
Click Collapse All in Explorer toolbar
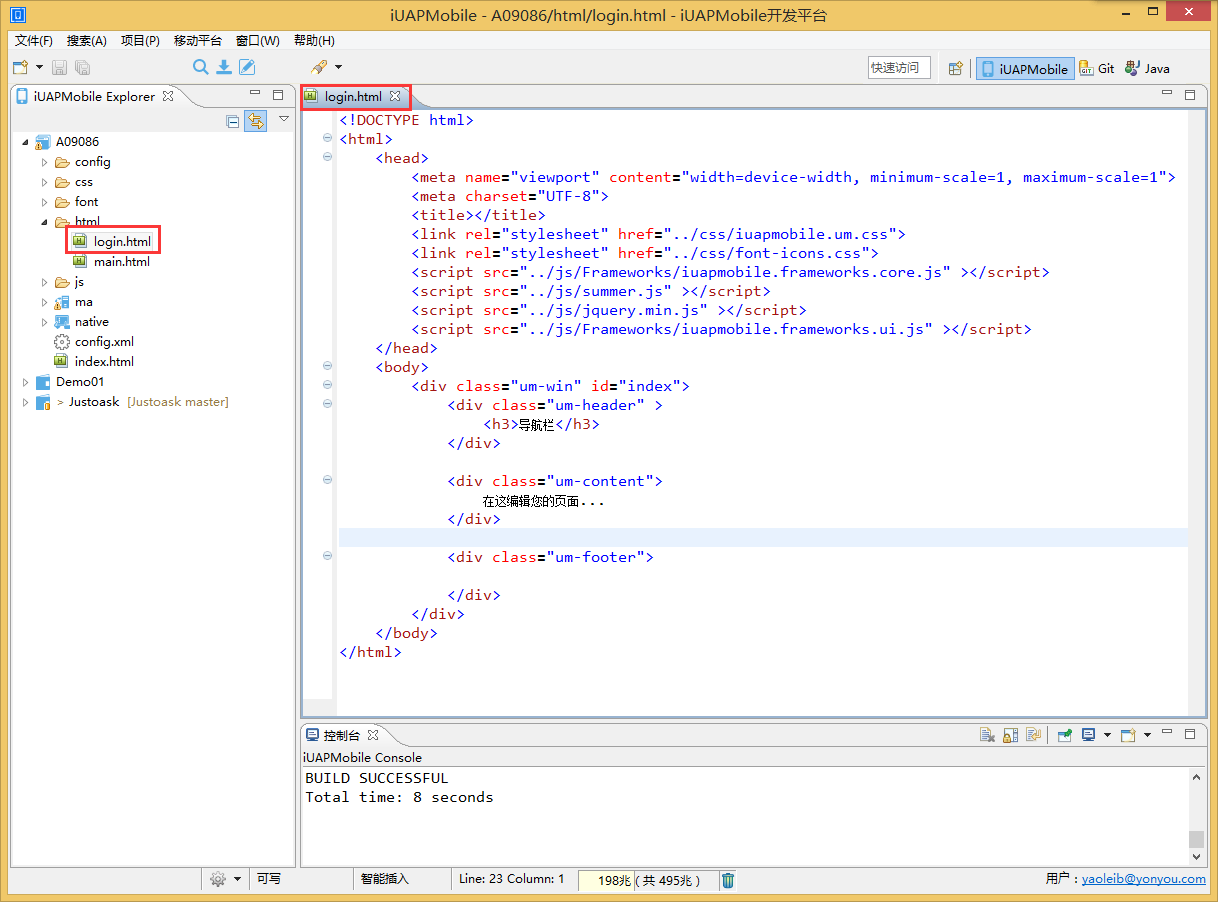click(233, 121)
